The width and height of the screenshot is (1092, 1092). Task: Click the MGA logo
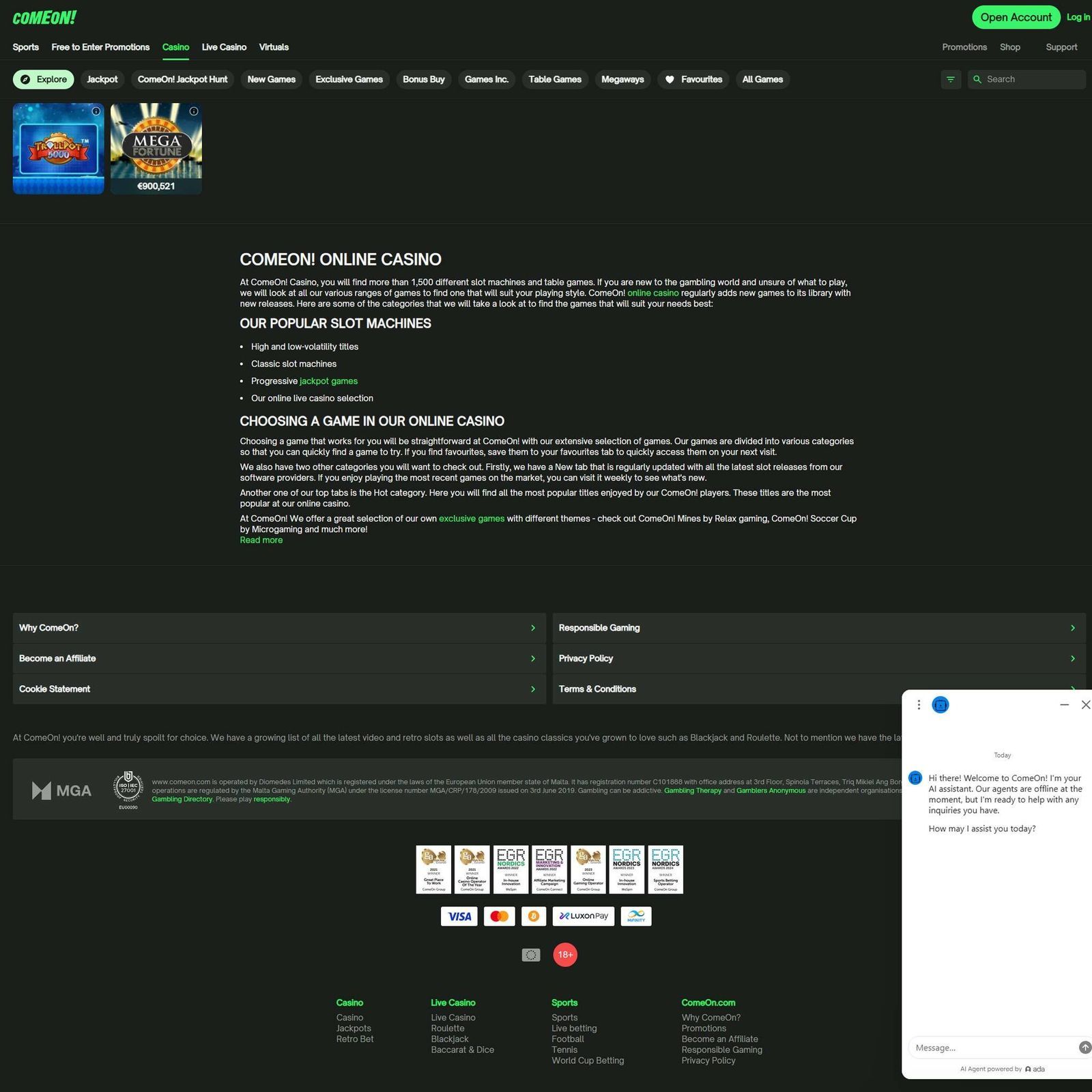pyautogui.click(x=61, y=790)
